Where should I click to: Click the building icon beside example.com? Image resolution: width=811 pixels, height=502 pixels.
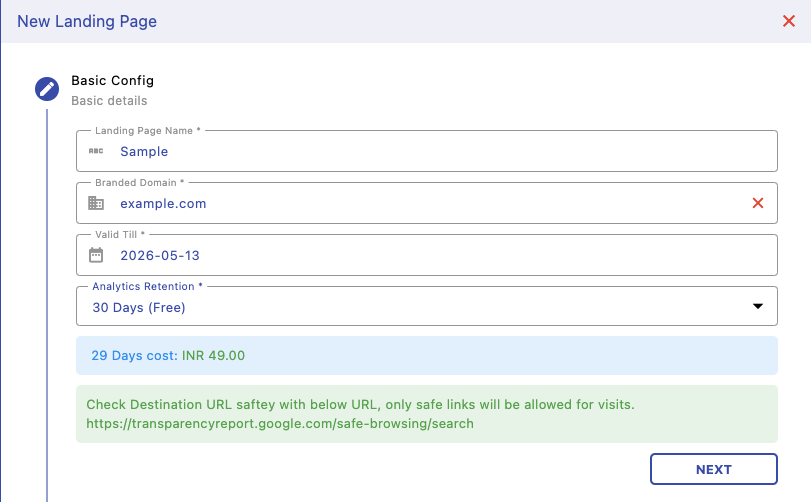pyautogui.click(x=96, y=203)
